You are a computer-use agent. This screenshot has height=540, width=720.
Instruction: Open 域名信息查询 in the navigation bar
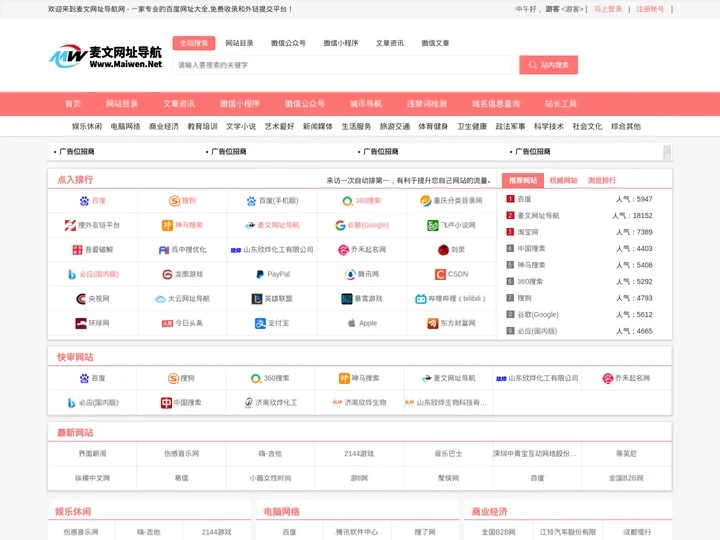[x=495, y=104]
